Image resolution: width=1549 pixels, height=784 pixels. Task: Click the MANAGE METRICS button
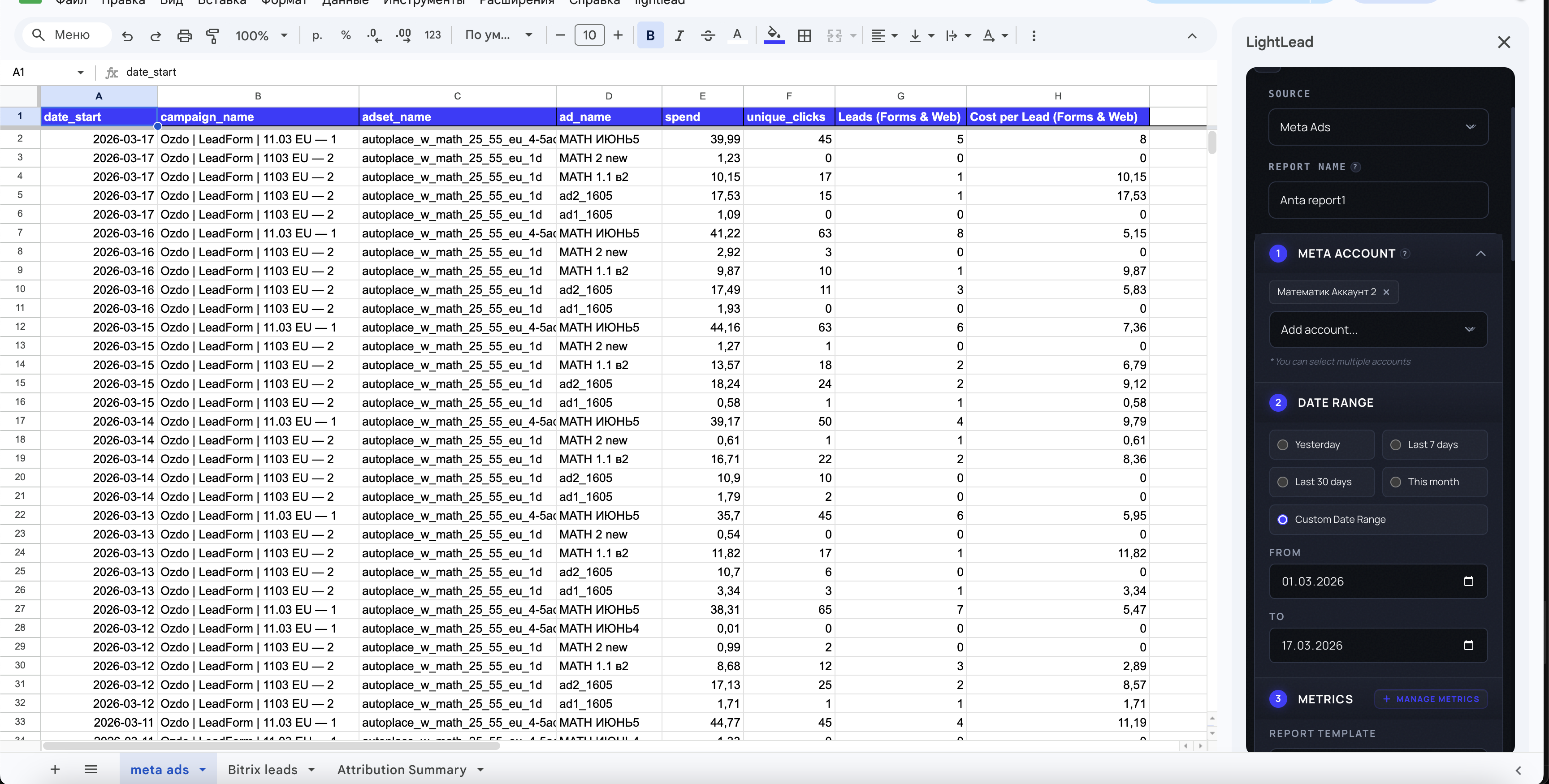tap(1431, 699)
